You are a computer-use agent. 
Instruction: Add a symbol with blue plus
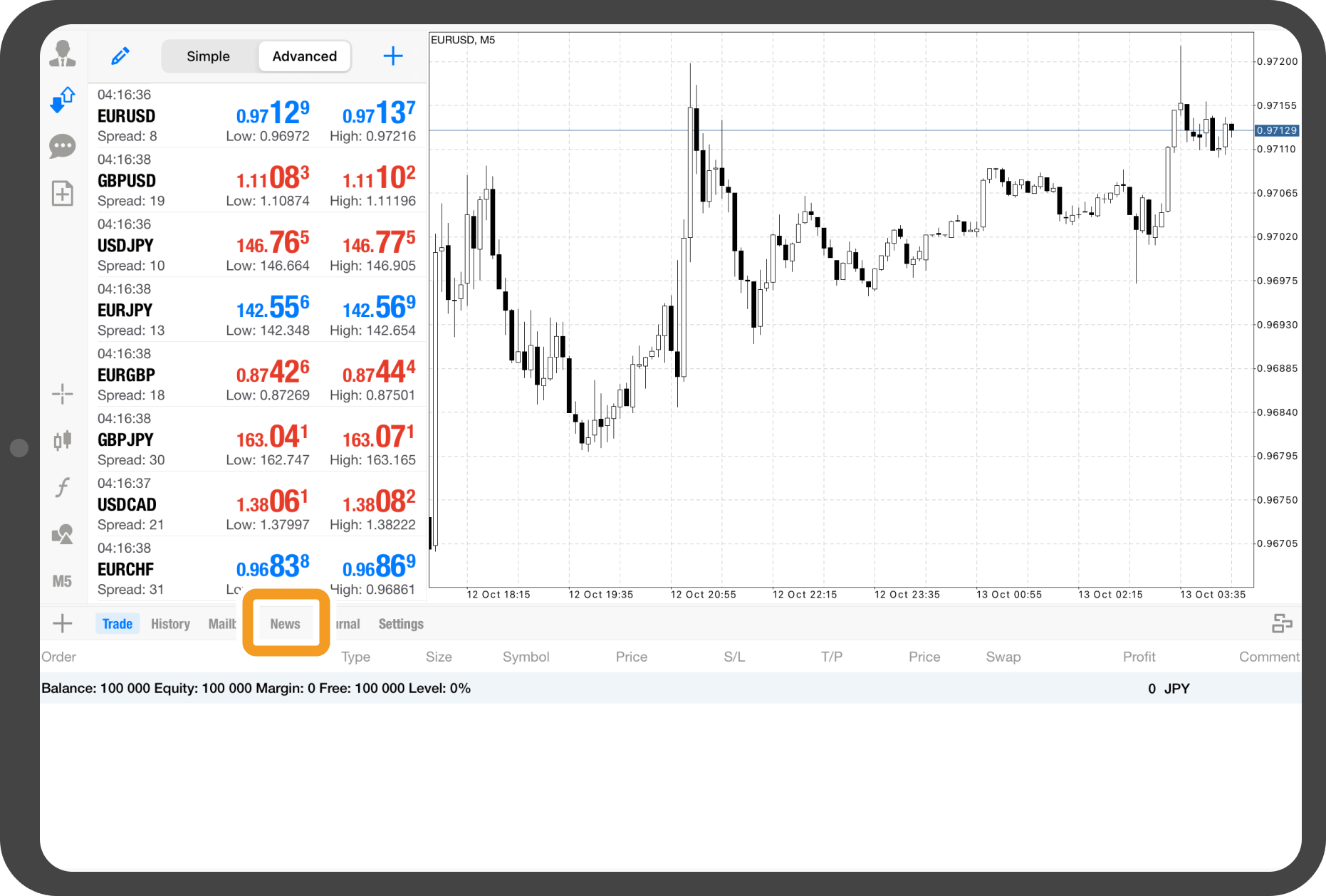point(393,56)
